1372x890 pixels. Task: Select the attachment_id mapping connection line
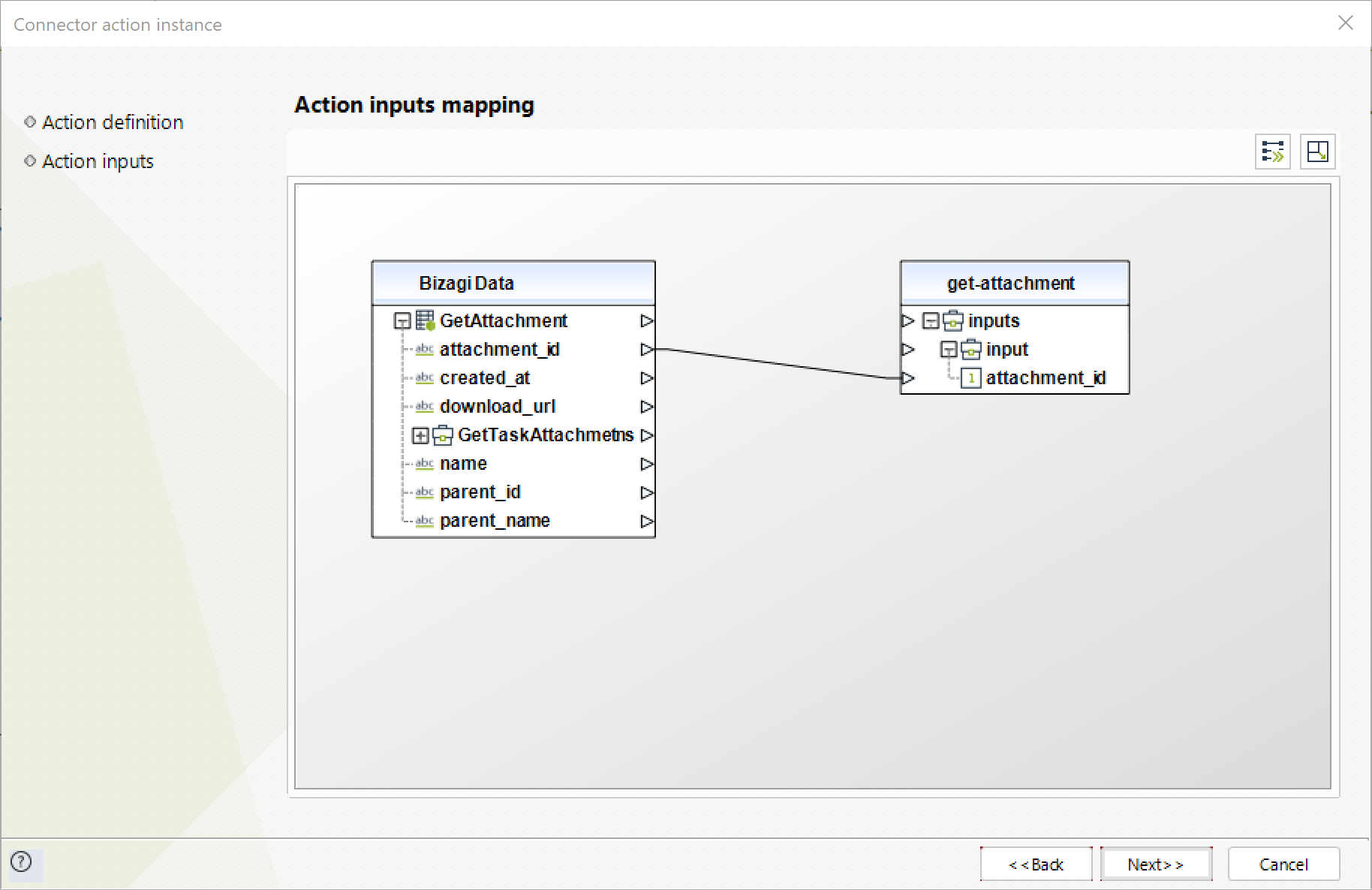click(778, 364)
